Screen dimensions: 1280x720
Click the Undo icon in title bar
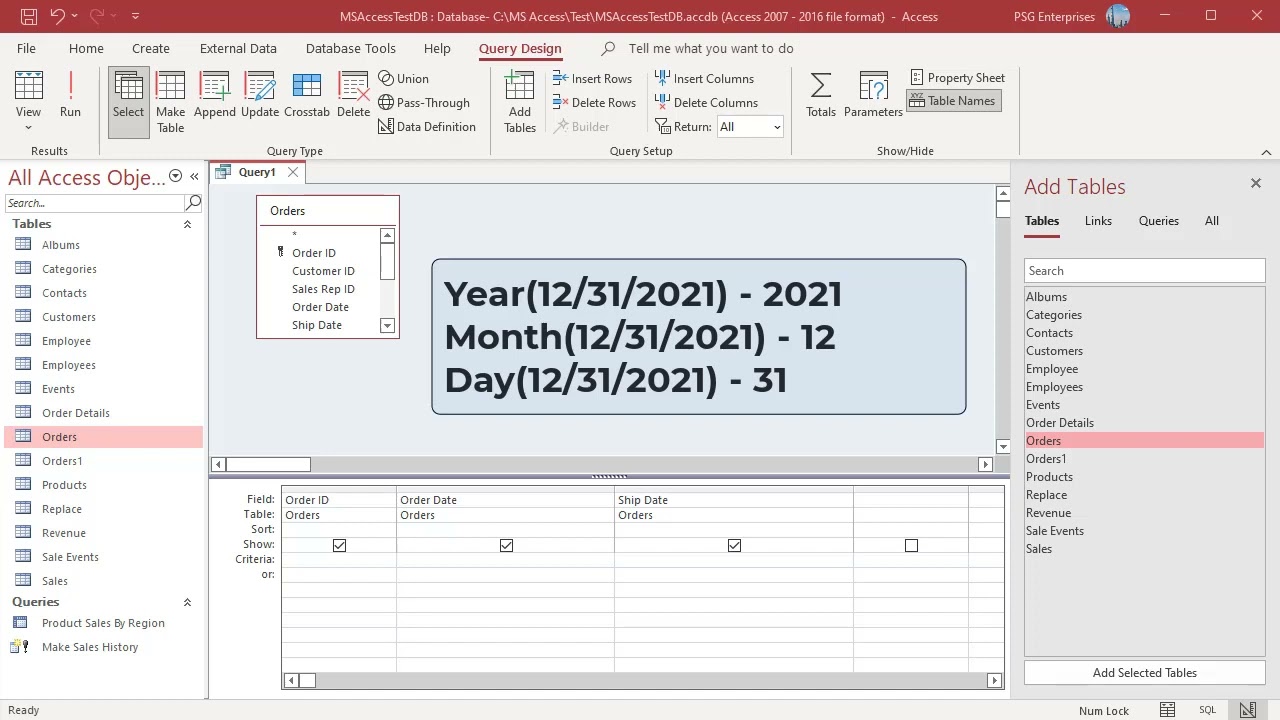coord(58,16)
